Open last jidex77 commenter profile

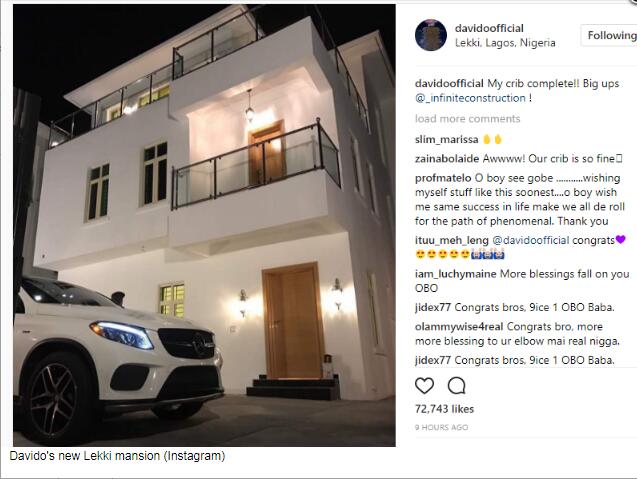pos(433,360)
